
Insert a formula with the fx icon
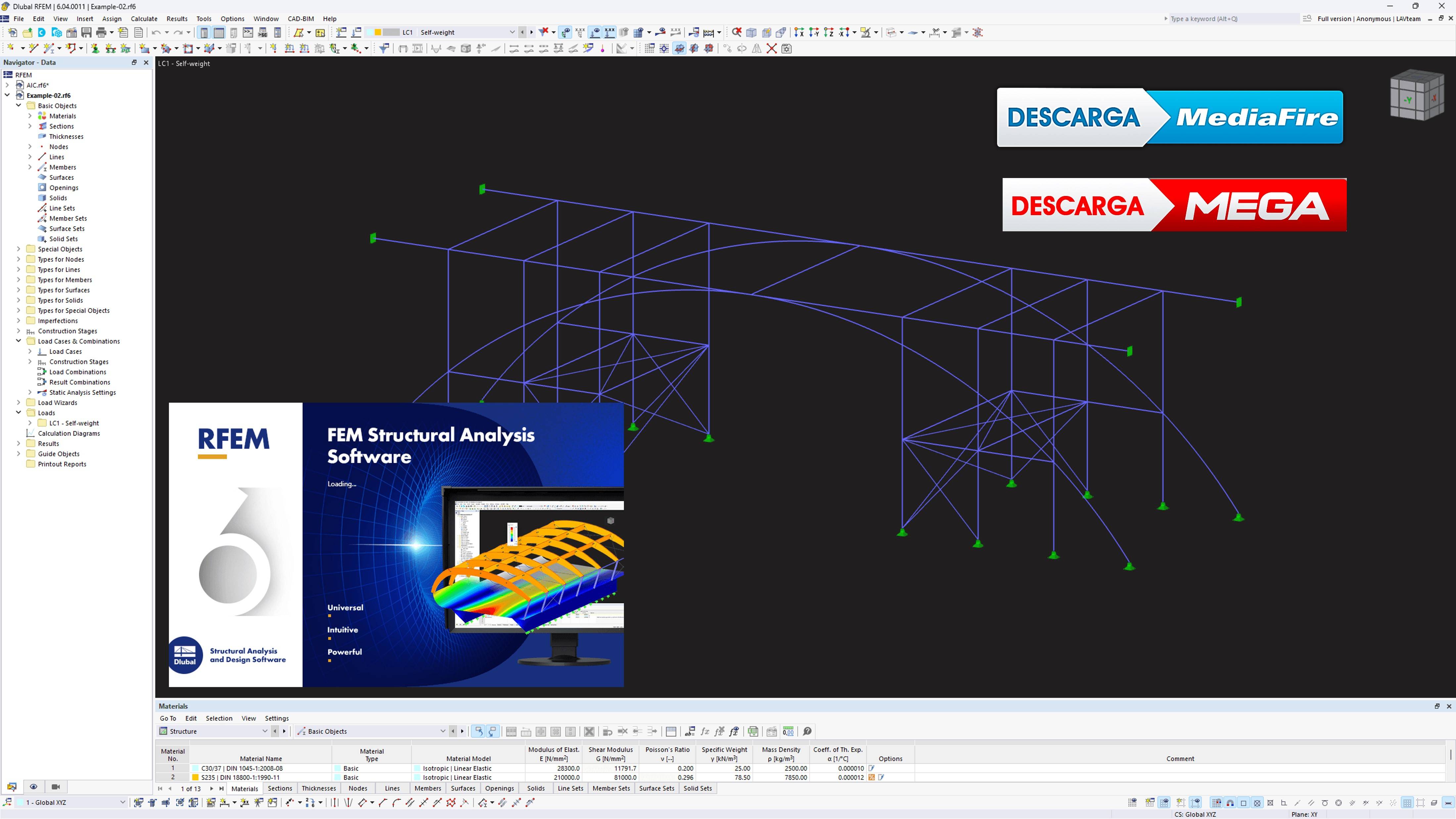705,731
